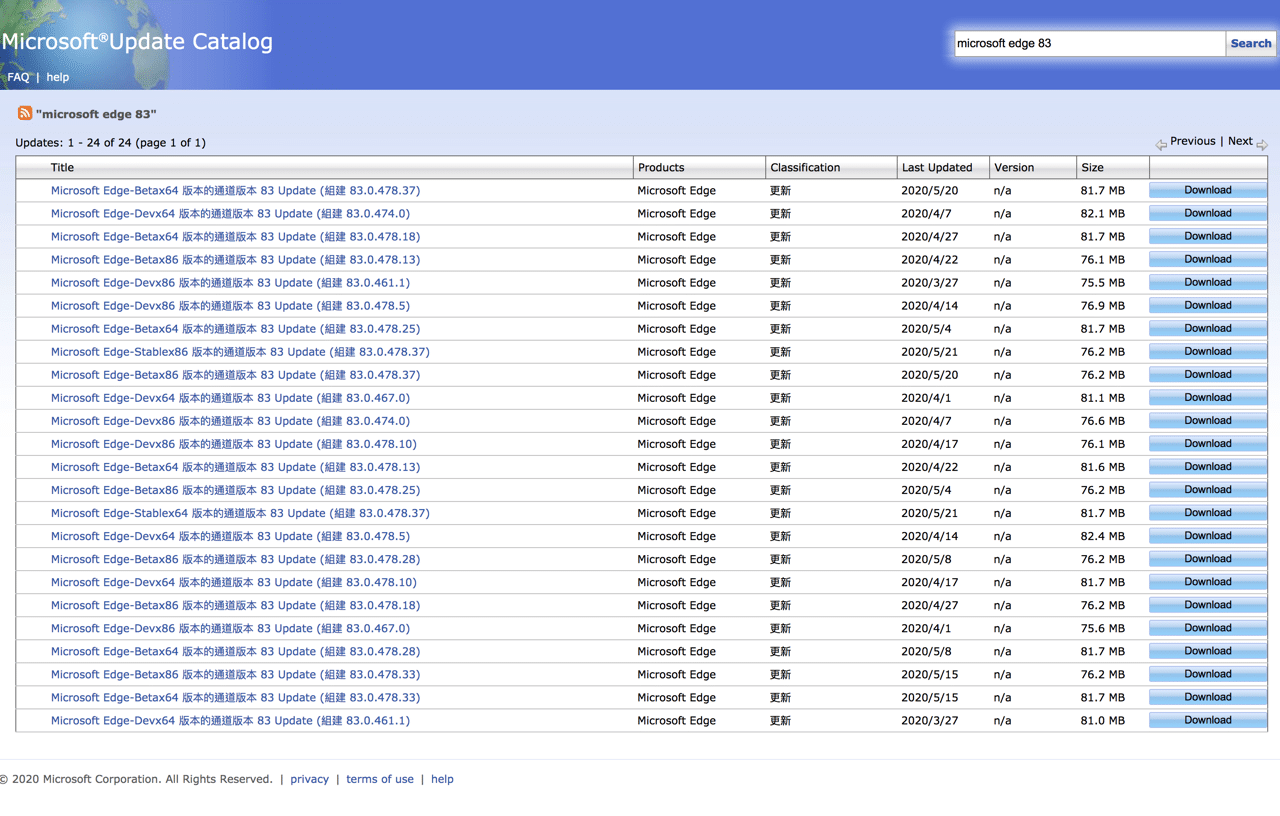Sort by Version column header

1014,167
